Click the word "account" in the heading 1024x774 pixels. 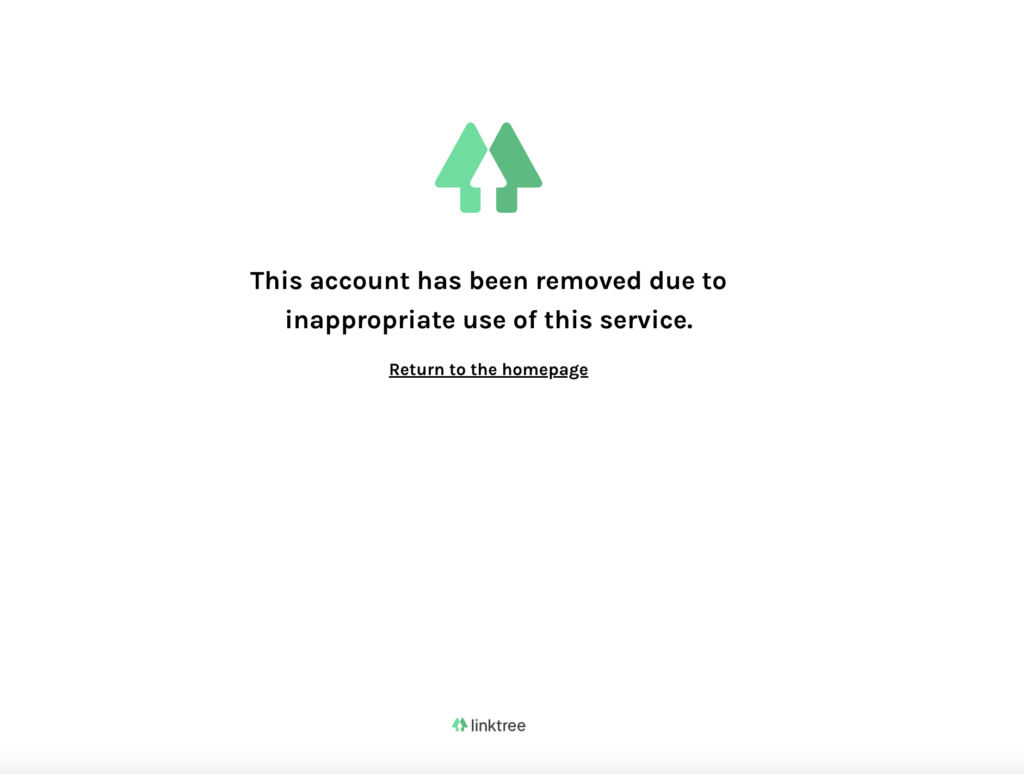(x=360, y=282)
